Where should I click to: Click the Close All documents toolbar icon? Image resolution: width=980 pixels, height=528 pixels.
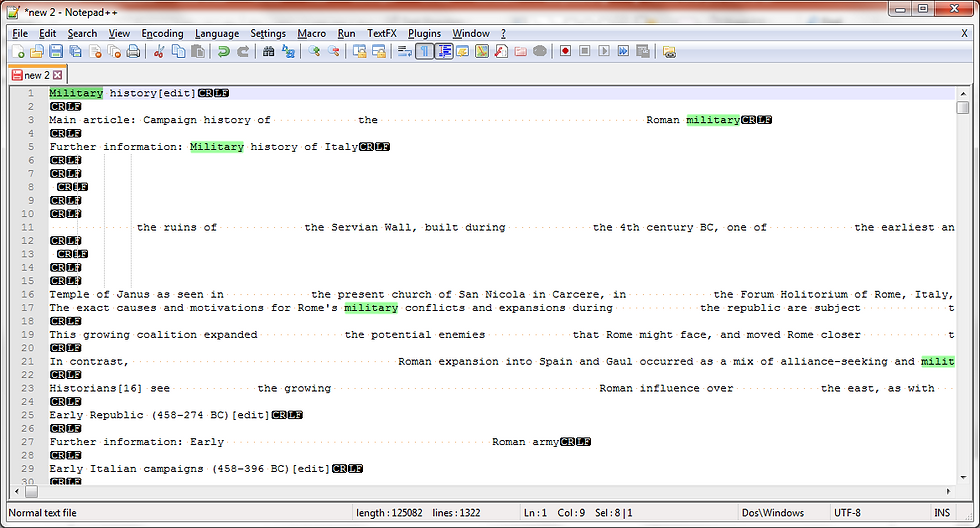pos(114,52)
